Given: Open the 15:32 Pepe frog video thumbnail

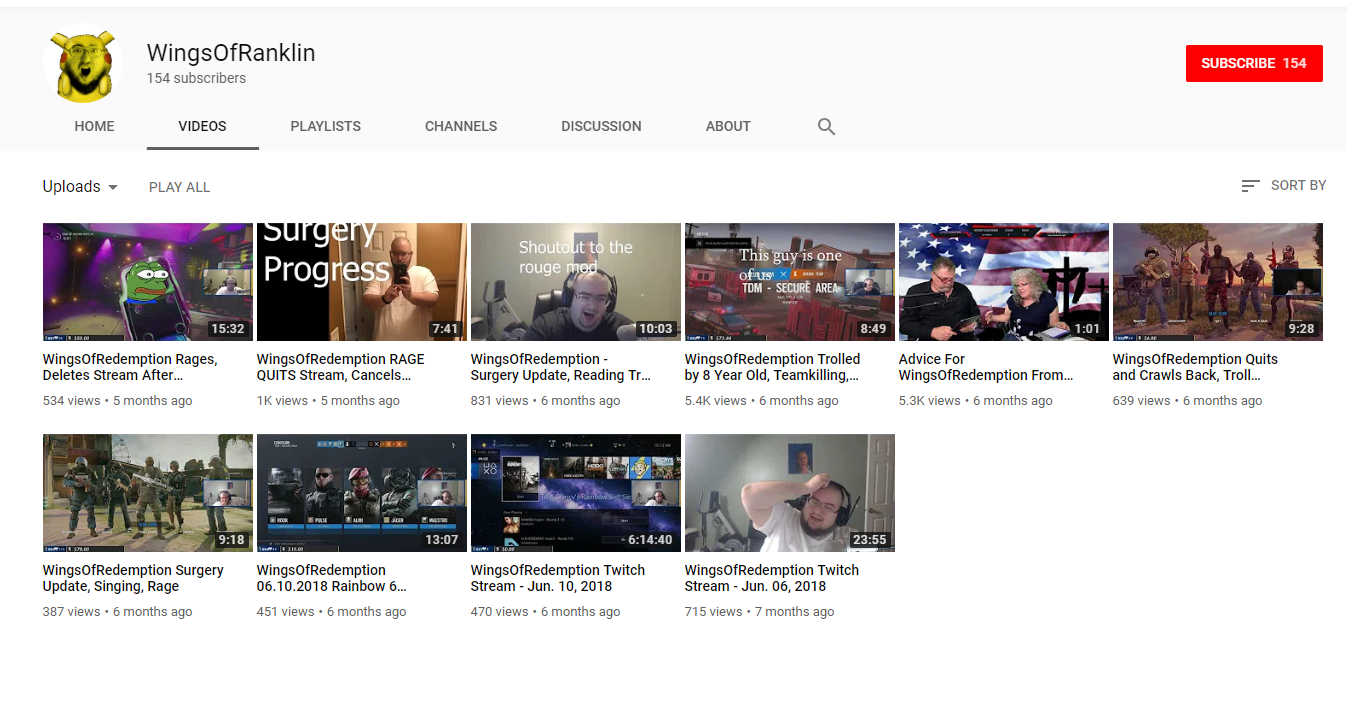Looking at the screenshot, I should [x=148, y=282].
